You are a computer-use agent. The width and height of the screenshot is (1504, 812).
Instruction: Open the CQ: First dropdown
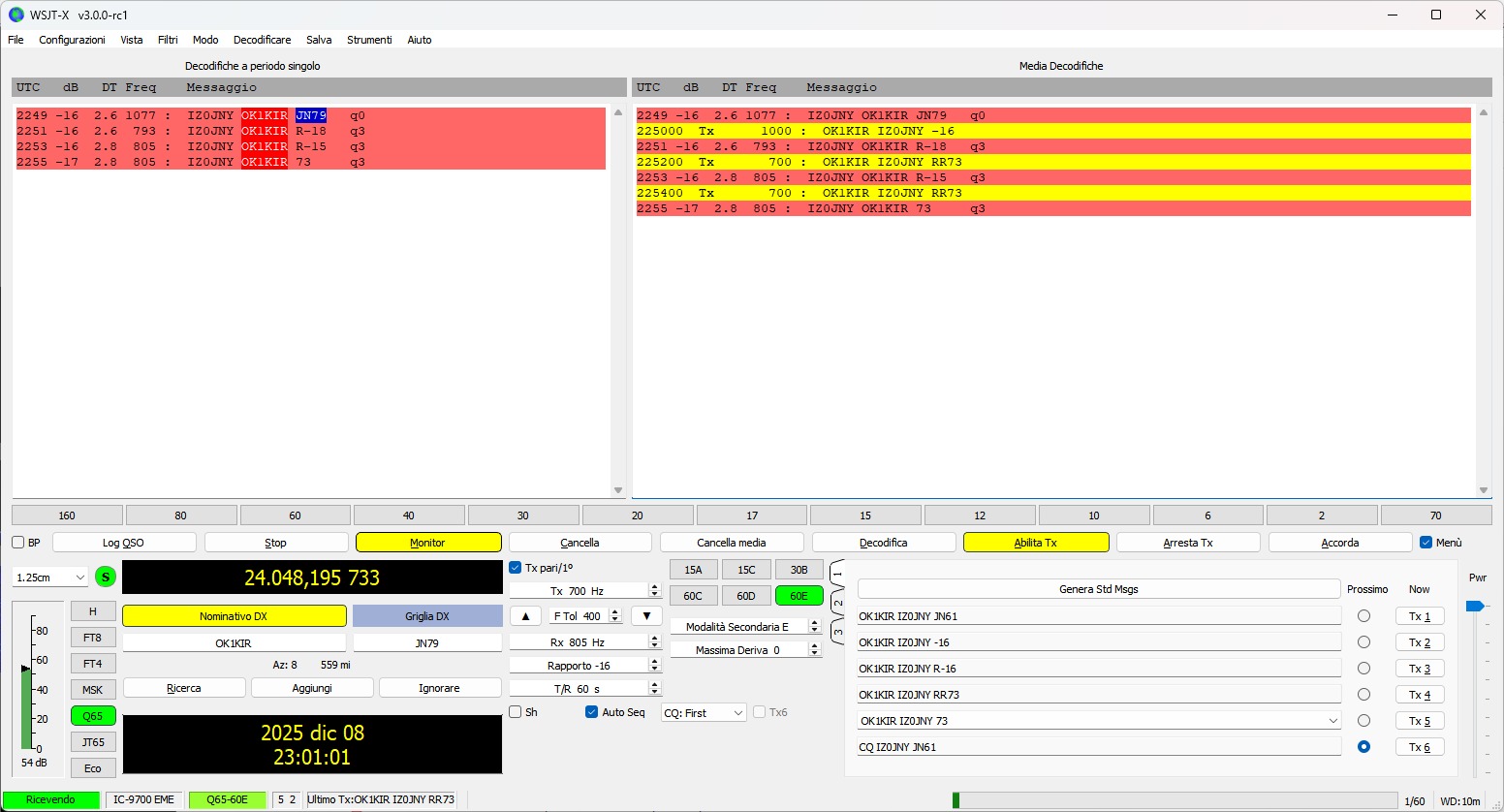[x=703, y=712]
